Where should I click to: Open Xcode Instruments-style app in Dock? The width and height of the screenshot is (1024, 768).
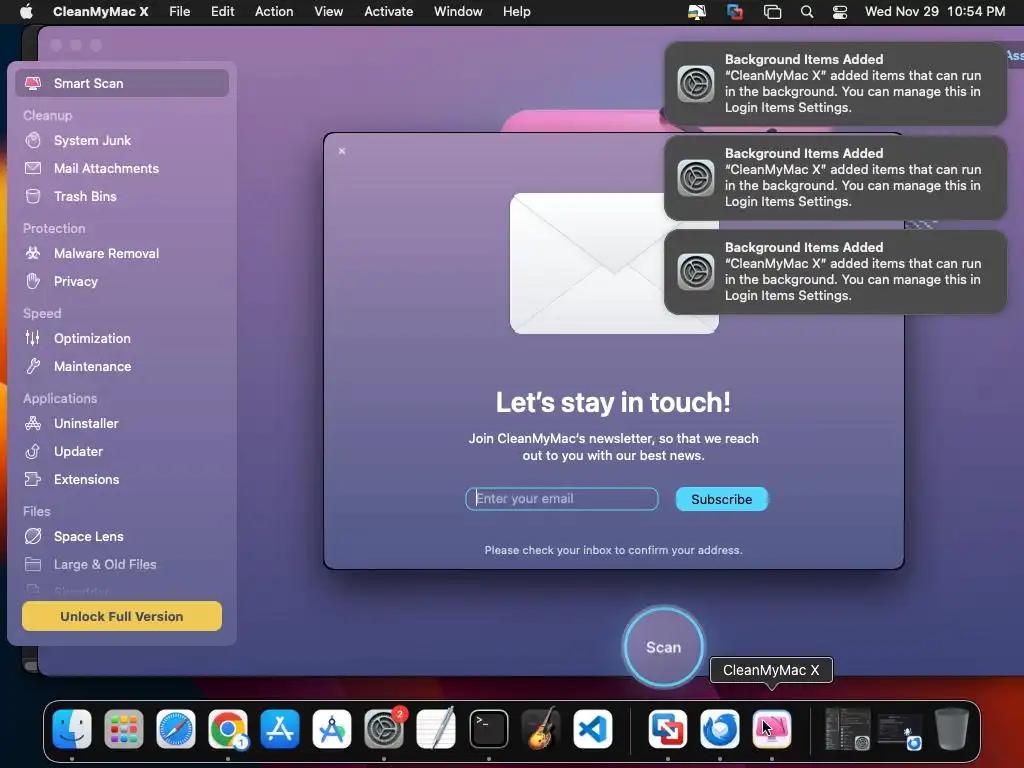coord(332,729)
